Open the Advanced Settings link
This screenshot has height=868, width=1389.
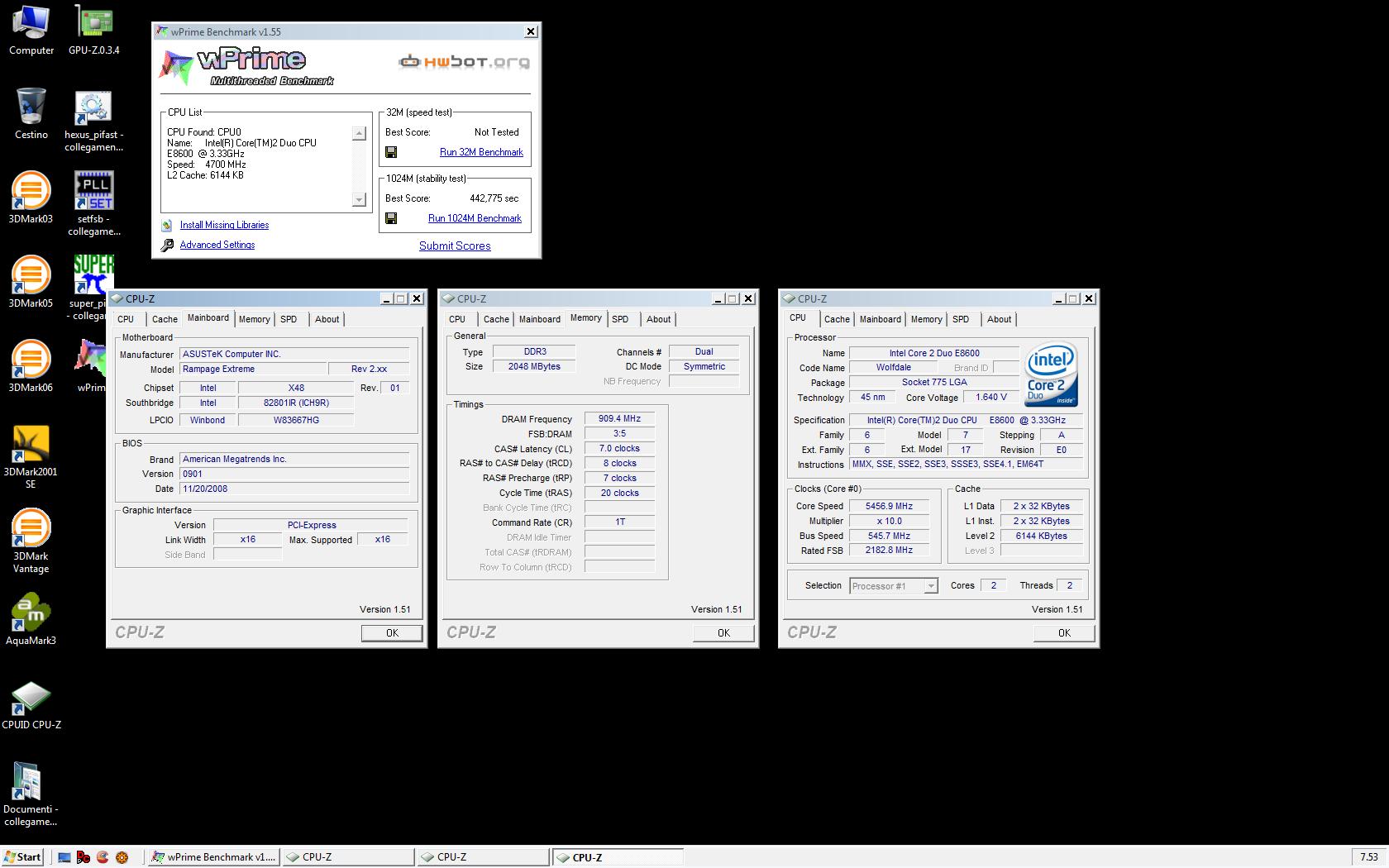[217, 245]
